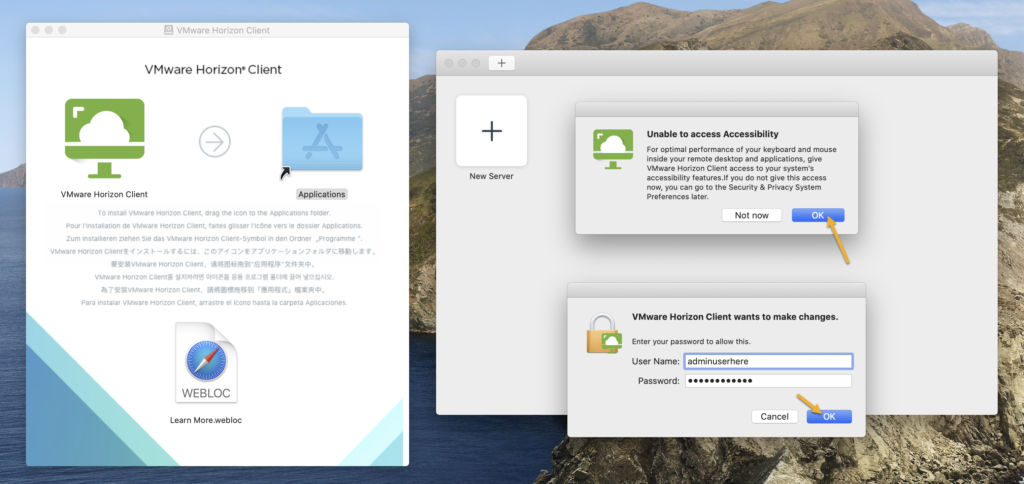Screen dimensions: 1024x484
Task: Click the Applications folder icon
Action: pyautogui.click(x=321, y=142)
